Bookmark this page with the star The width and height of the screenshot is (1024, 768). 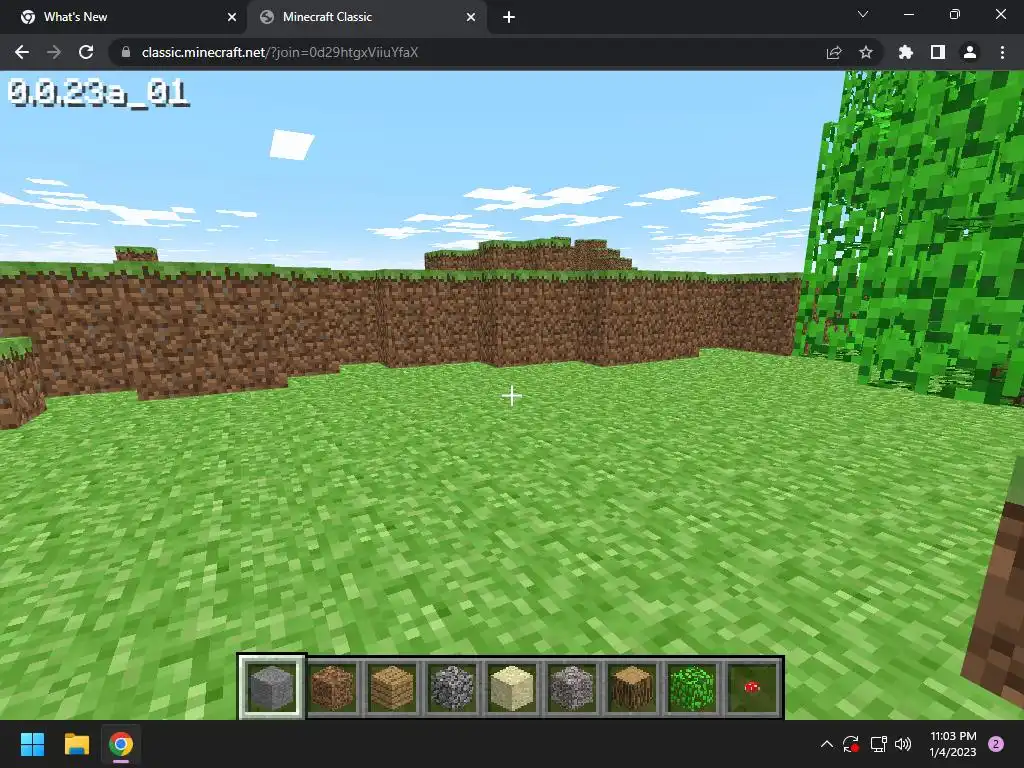coord(866,52)
